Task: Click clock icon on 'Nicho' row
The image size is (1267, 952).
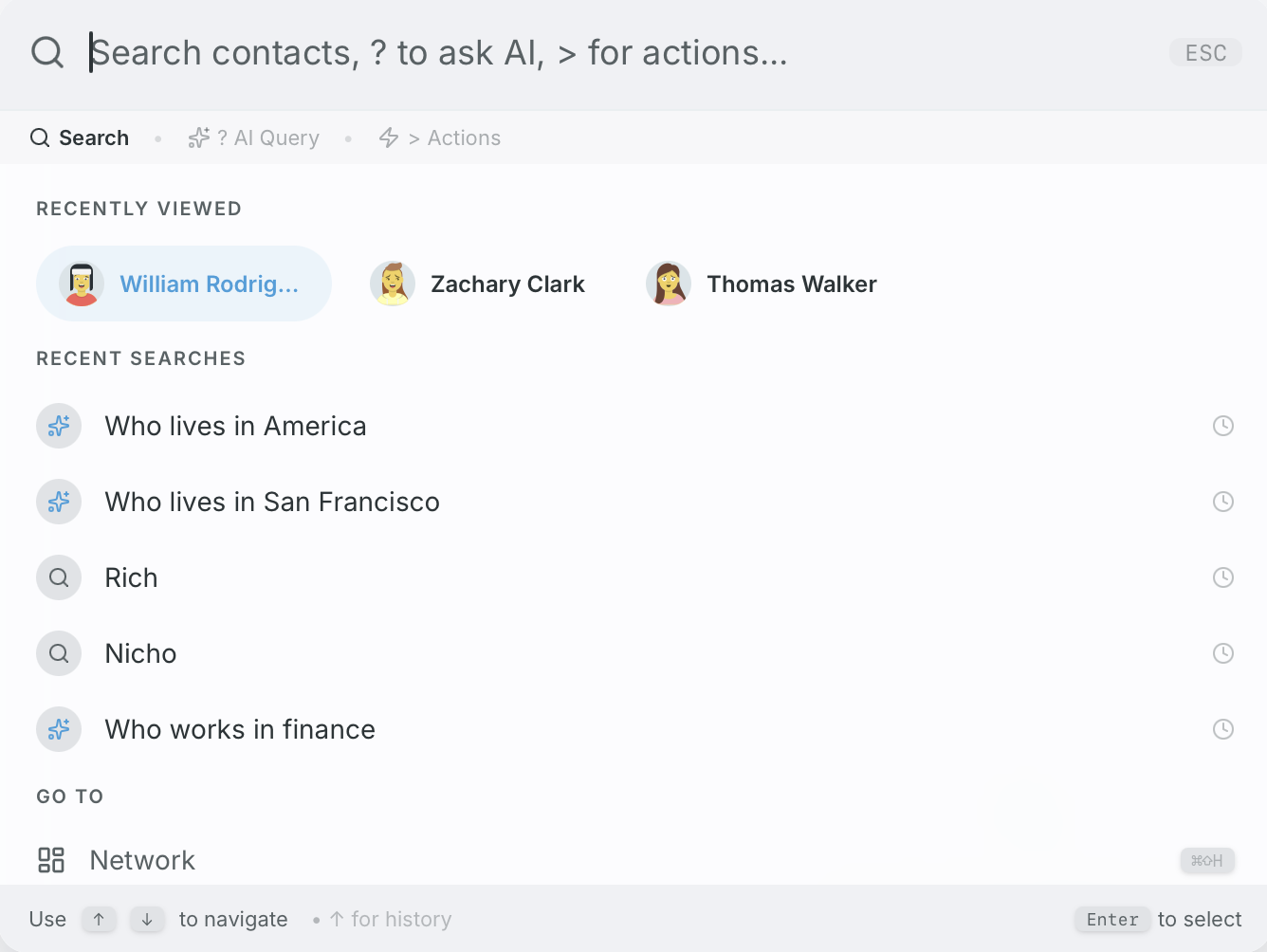Action: 1223,653
